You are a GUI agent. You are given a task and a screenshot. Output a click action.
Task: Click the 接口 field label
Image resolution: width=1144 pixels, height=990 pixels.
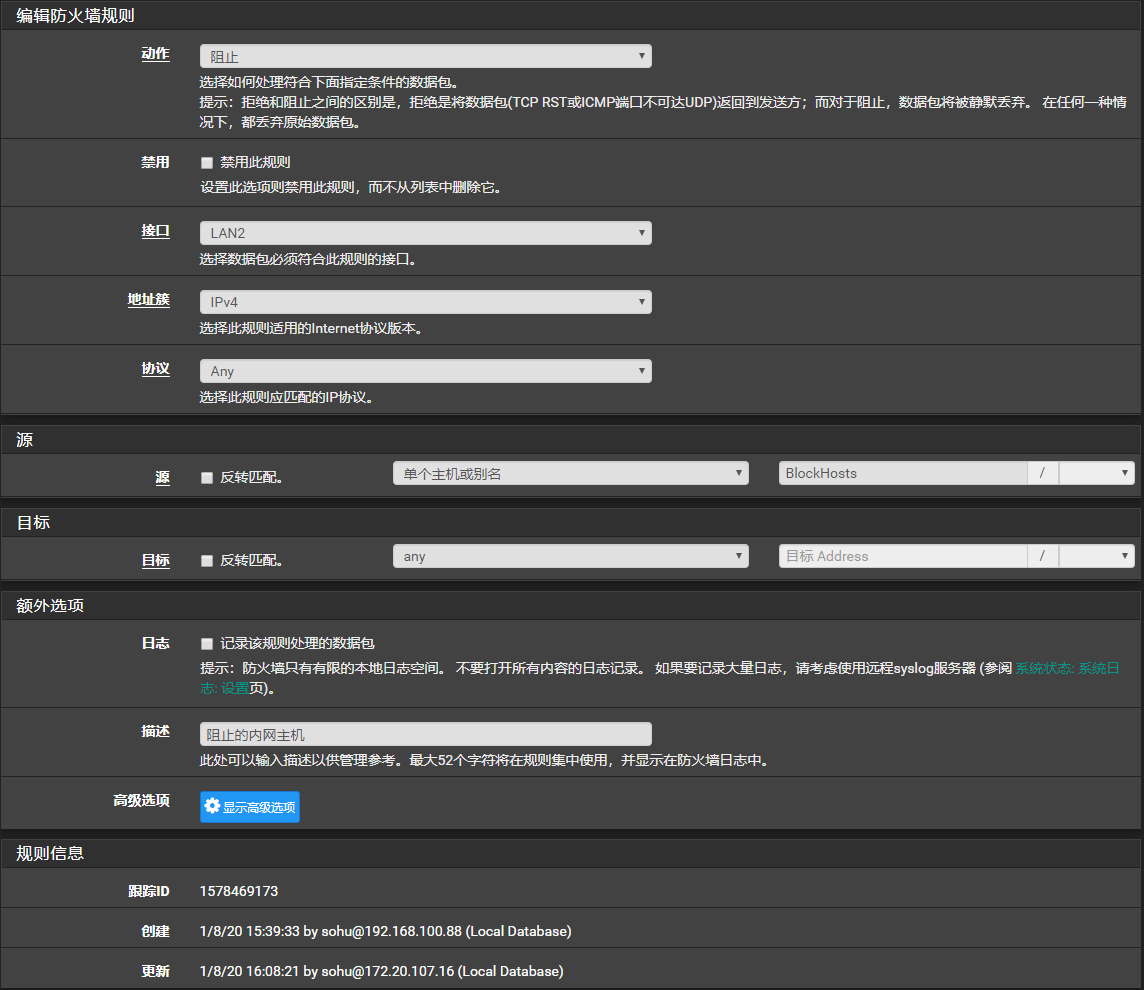point(155,231)
